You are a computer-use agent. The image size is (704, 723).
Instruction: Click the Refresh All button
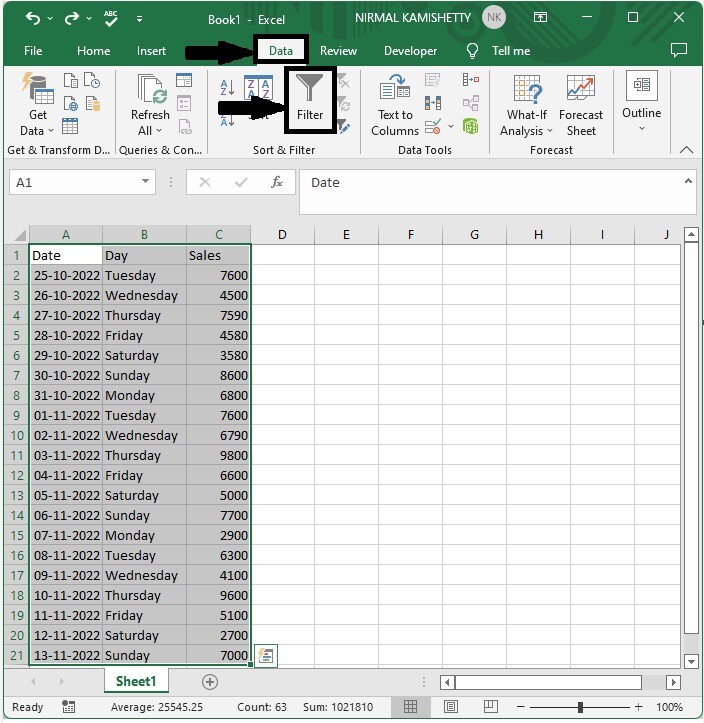150,105
